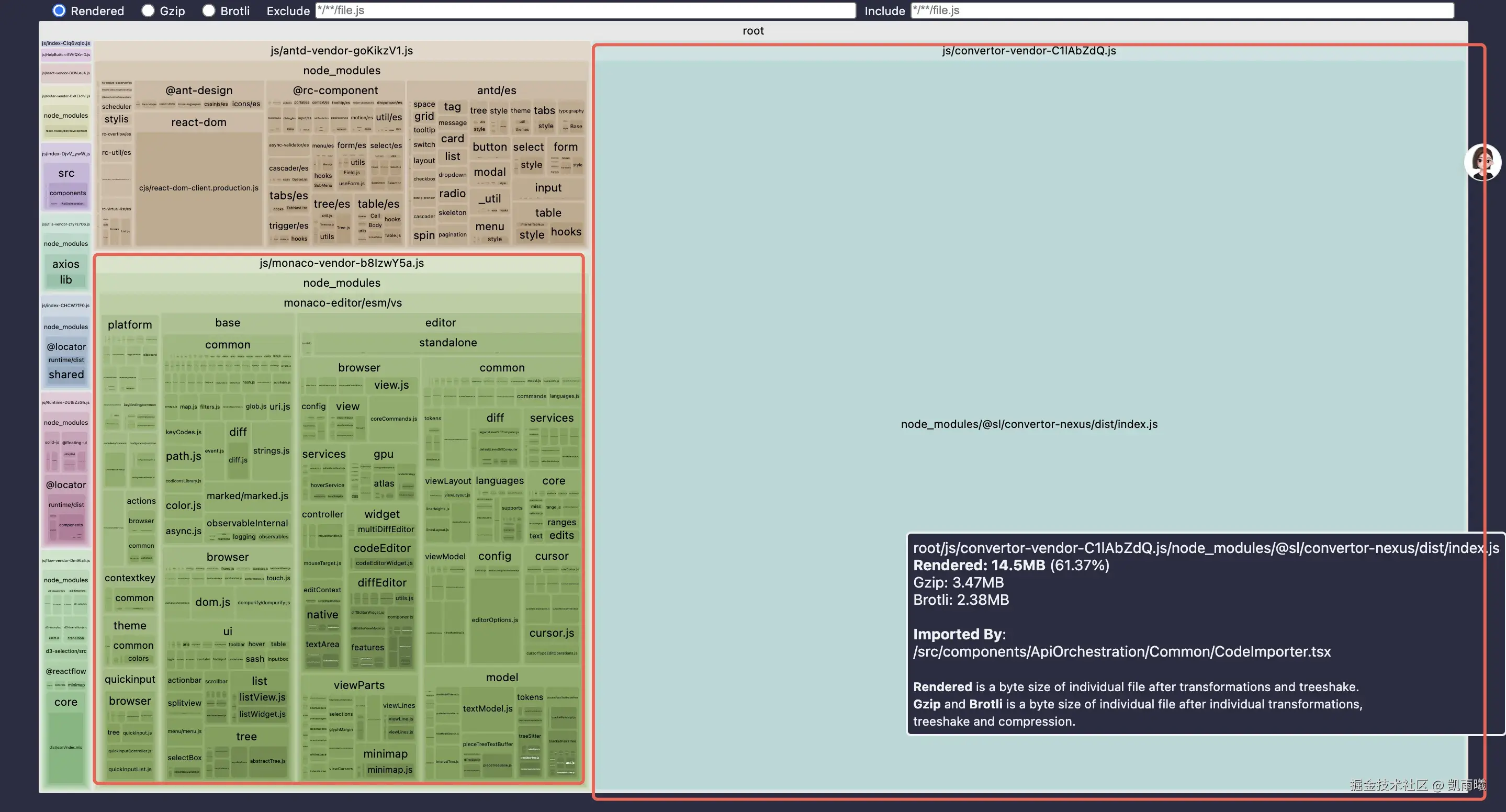Click the Exclude filter input field
The image size is (1506, 812).
click(x=585, y=10)
